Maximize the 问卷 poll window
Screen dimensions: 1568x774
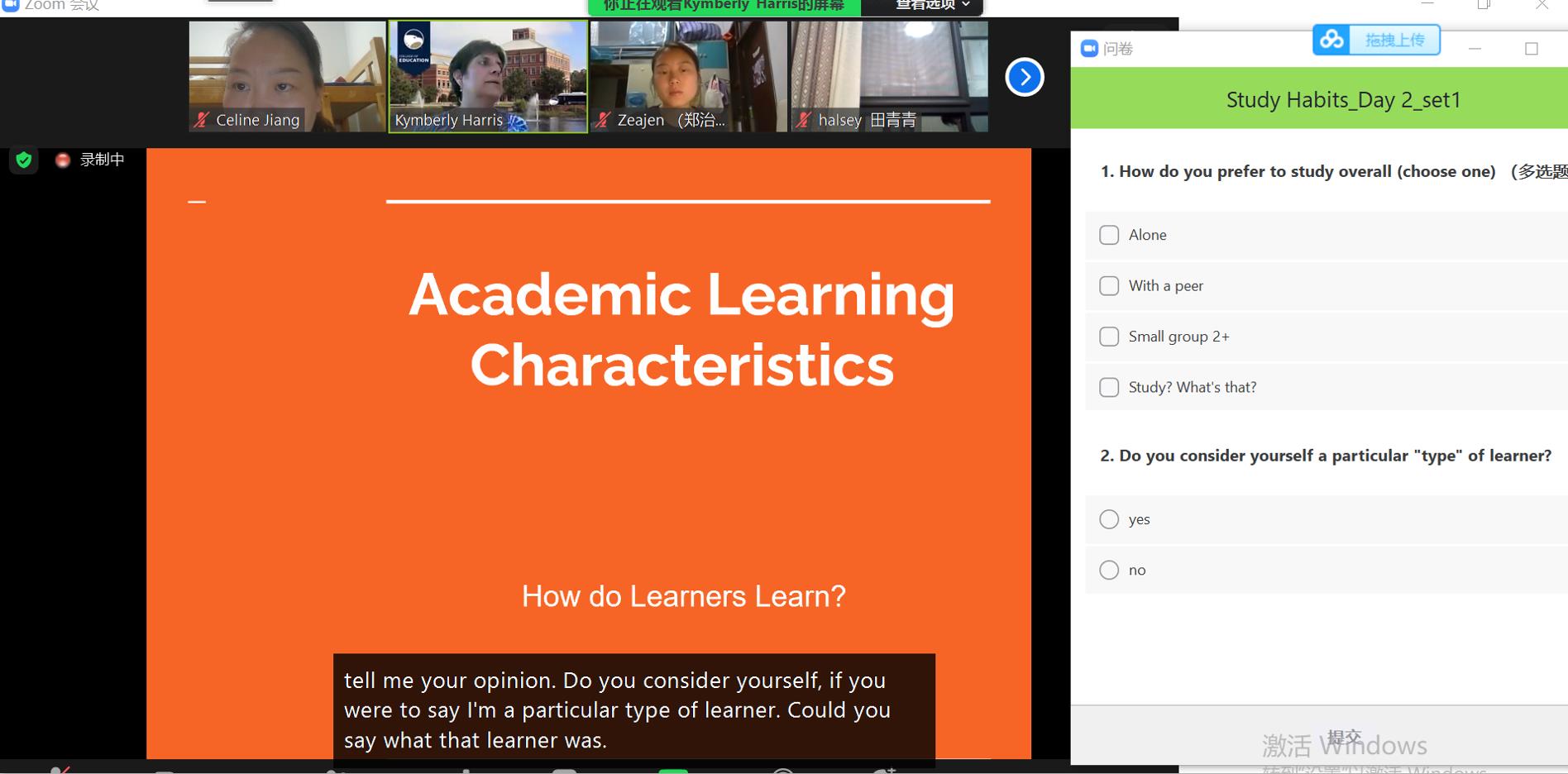[x=1531, y=49]
